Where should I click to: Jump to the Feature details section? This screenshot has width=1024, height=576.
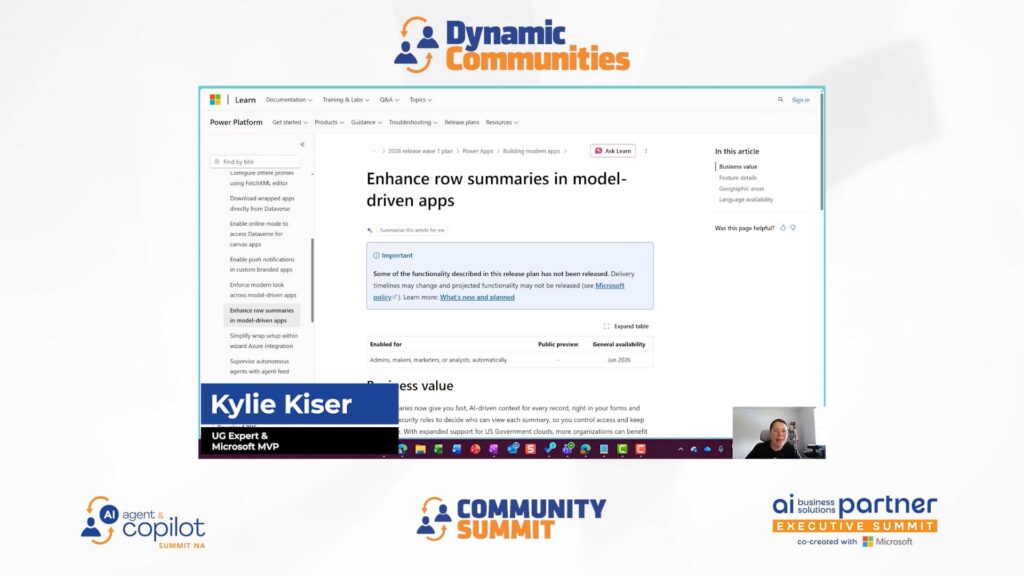[738, 178]
